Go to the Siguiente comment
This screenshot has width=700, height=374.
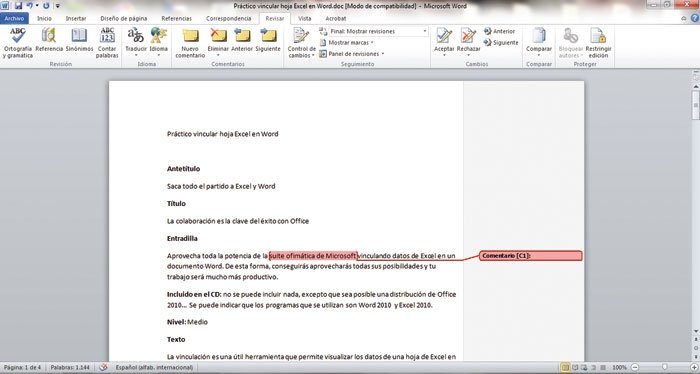coord(268,39)
